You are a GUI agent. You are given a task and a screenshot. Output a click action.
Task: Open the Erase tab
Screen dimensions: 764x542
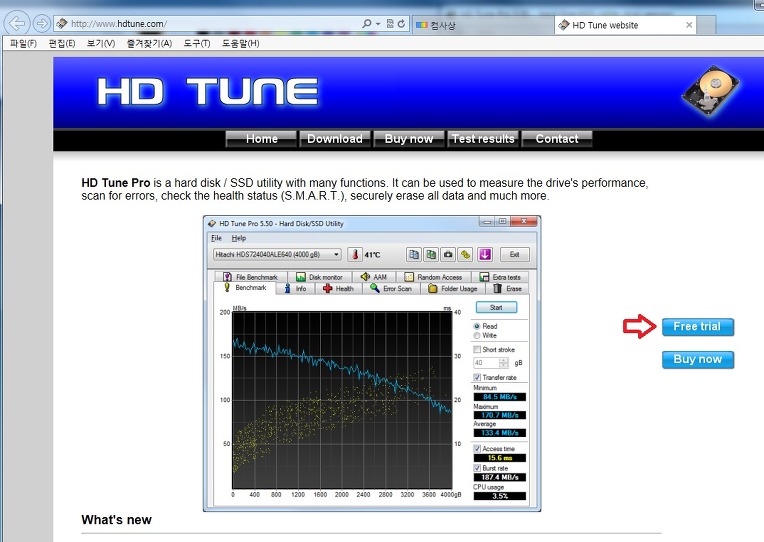507,289
